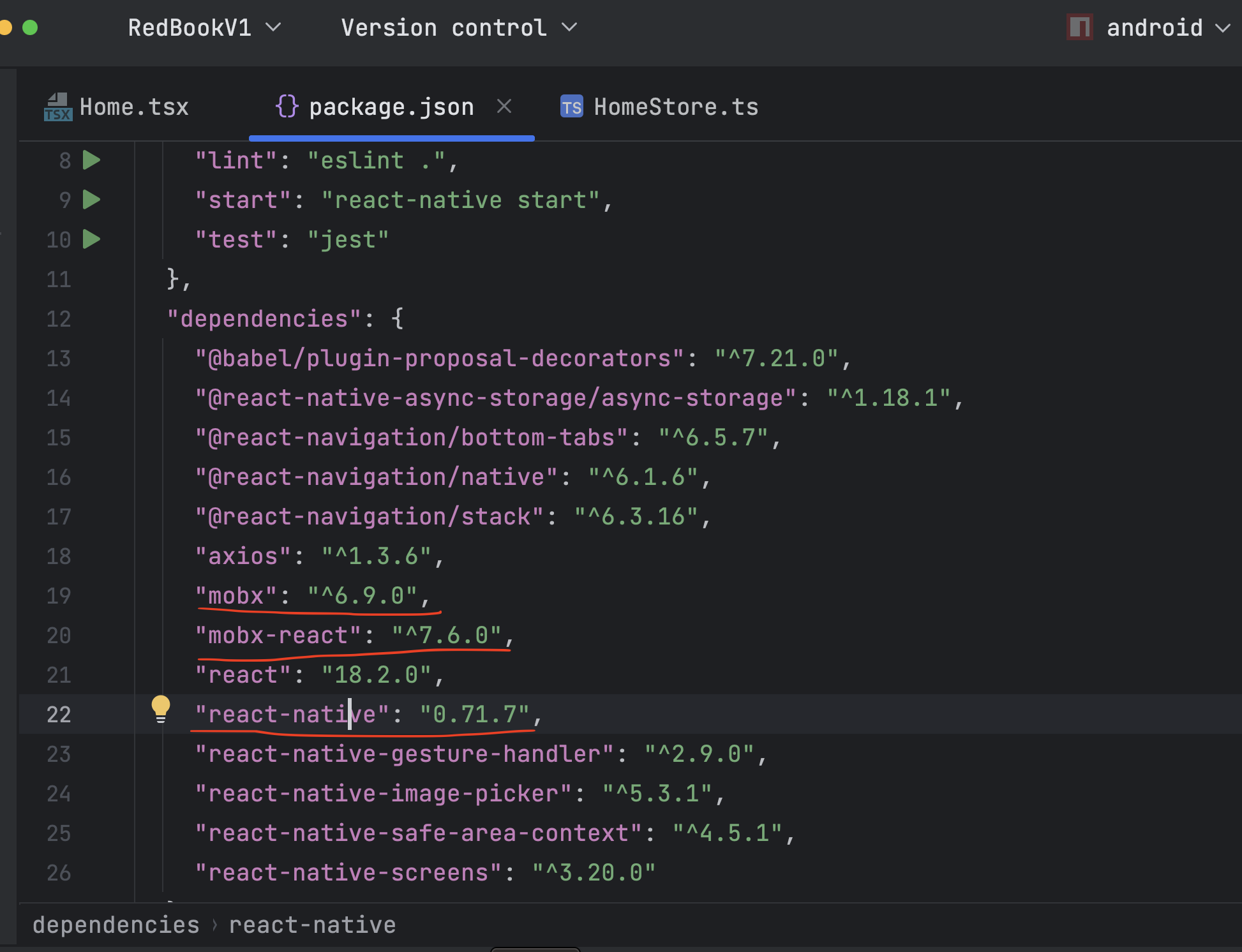Click the "^6.9.0" mobx version

363,595
